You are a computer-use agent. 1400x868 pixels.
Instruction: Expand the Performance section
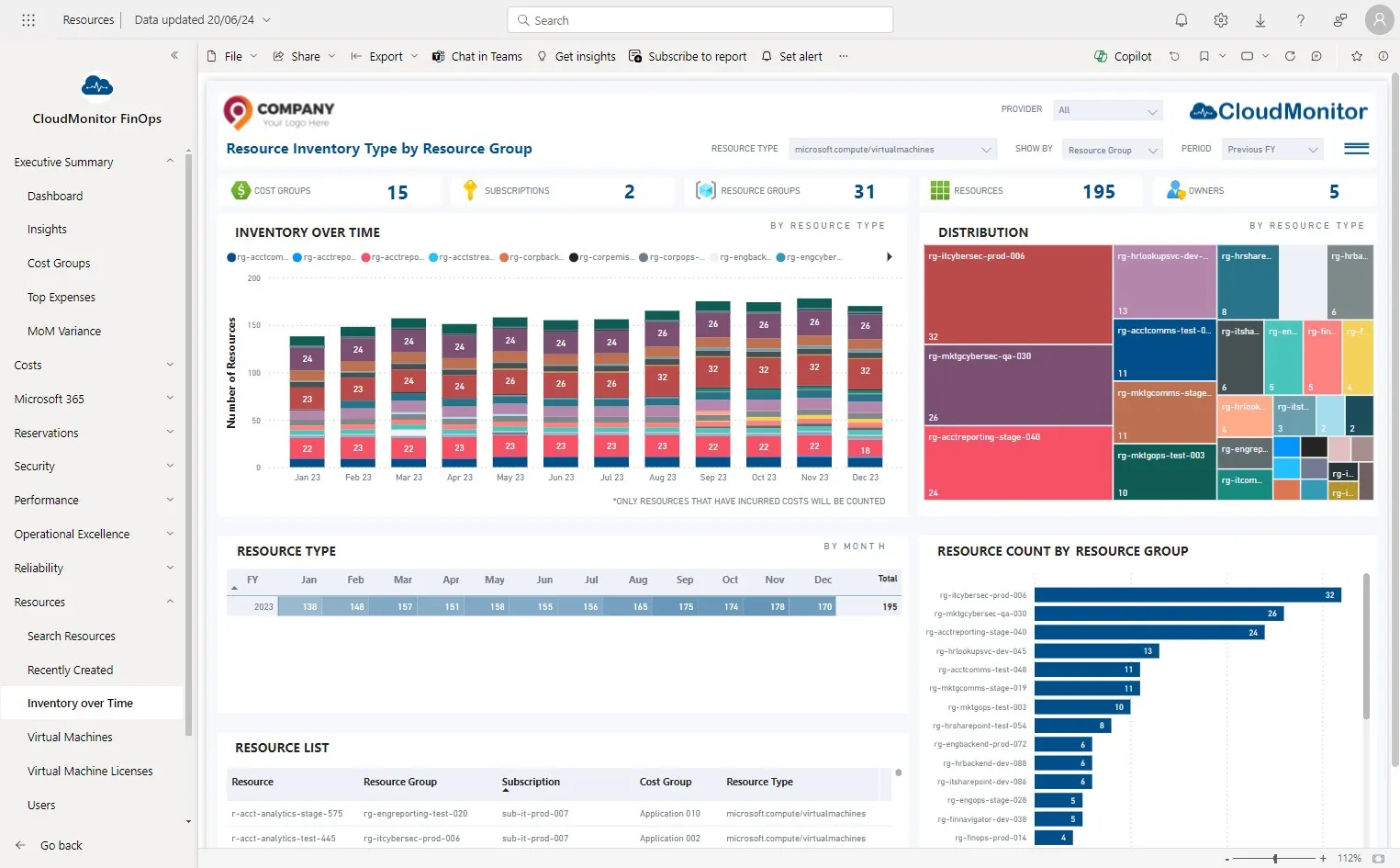(170, 501)
